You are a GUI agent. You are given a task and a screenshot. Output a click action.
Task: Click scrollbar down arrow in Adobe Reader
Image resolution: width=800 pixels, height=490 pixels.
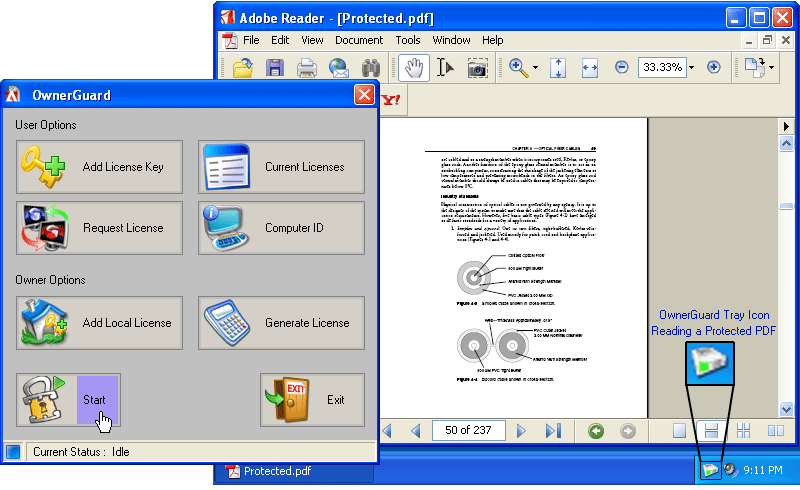click(786, 409)
